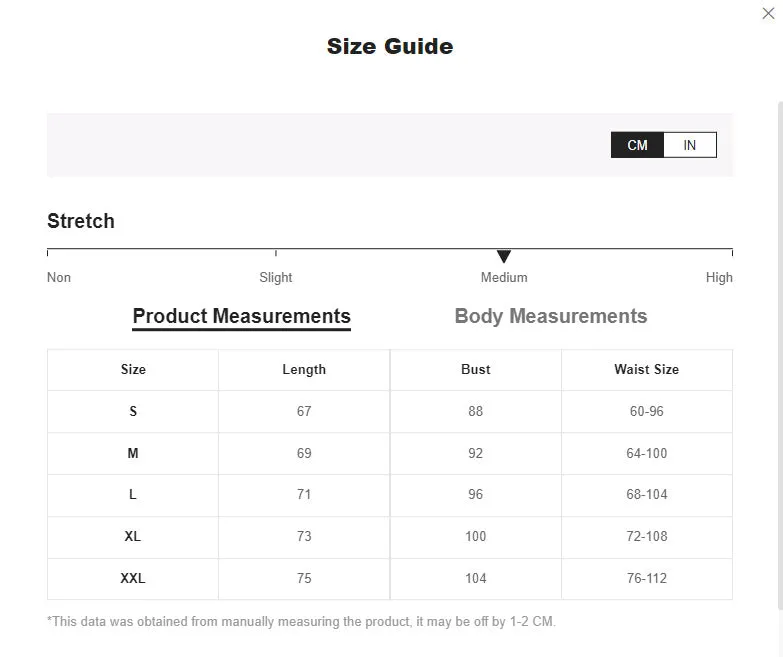Image resolution: width=783 pixels, height=657 pixels.
Task: Click the Bust column header
Action: click(475, 369)
